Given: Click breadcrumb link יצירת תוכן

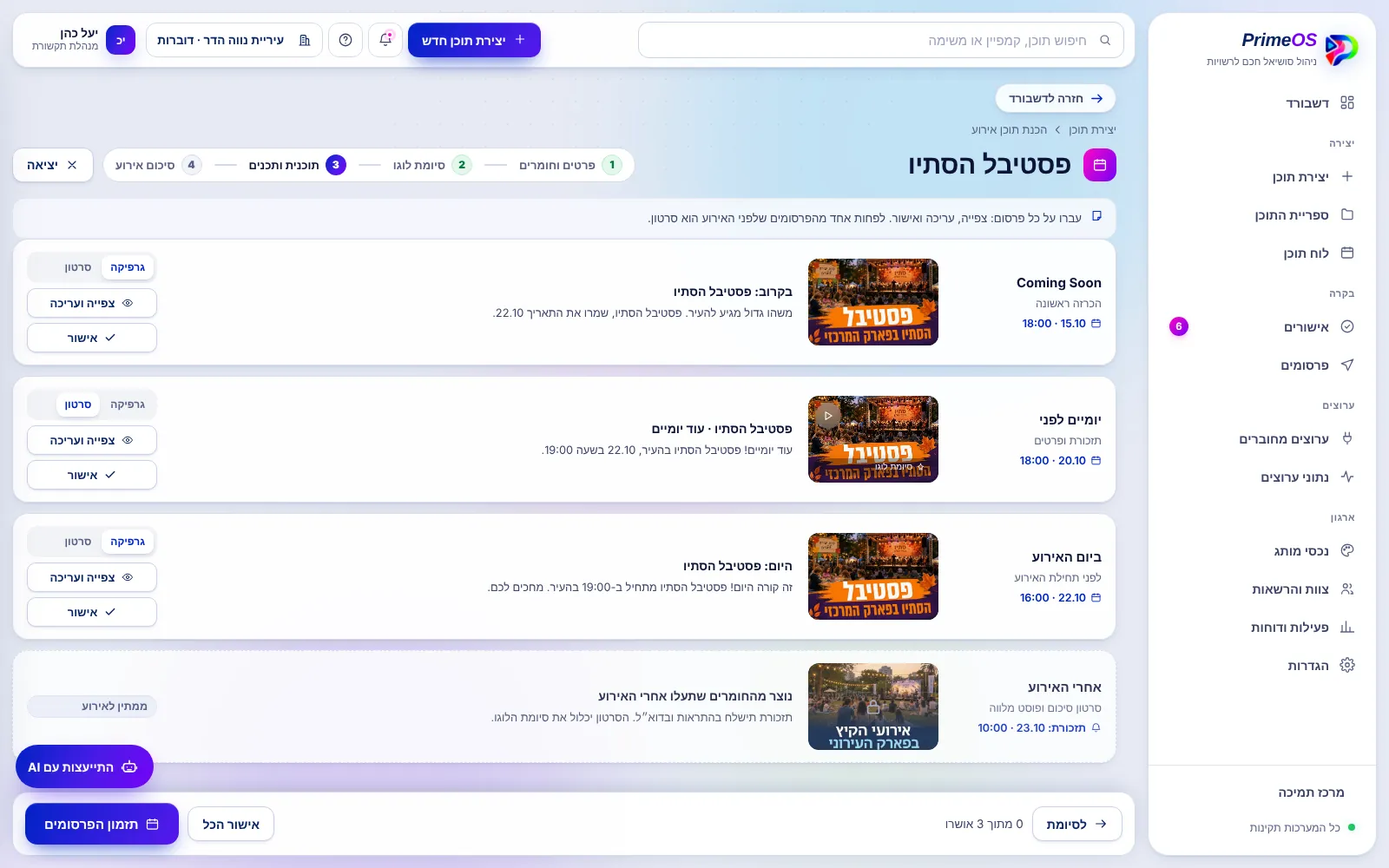Looking at the screenshot, I should click(1092, 129).
